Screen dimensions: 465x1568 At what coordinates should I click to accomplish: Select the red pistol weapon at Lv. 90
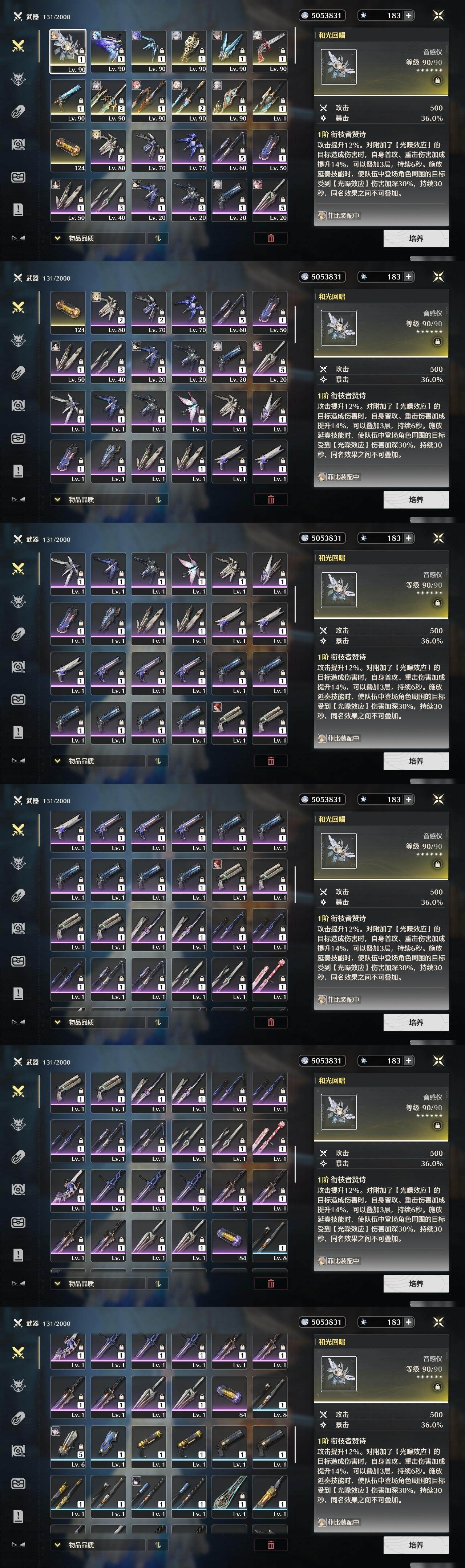click(x=270, y=52)
